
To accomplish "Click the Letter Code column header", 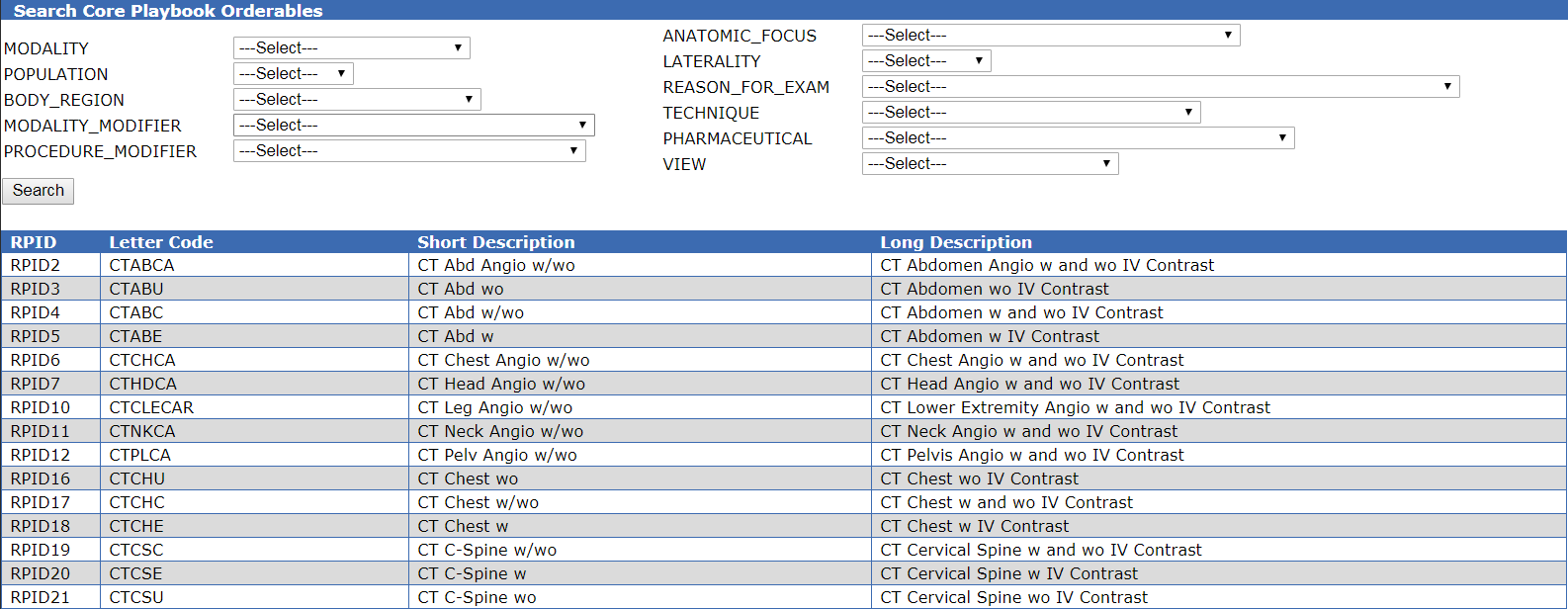I will coord(161,242).
